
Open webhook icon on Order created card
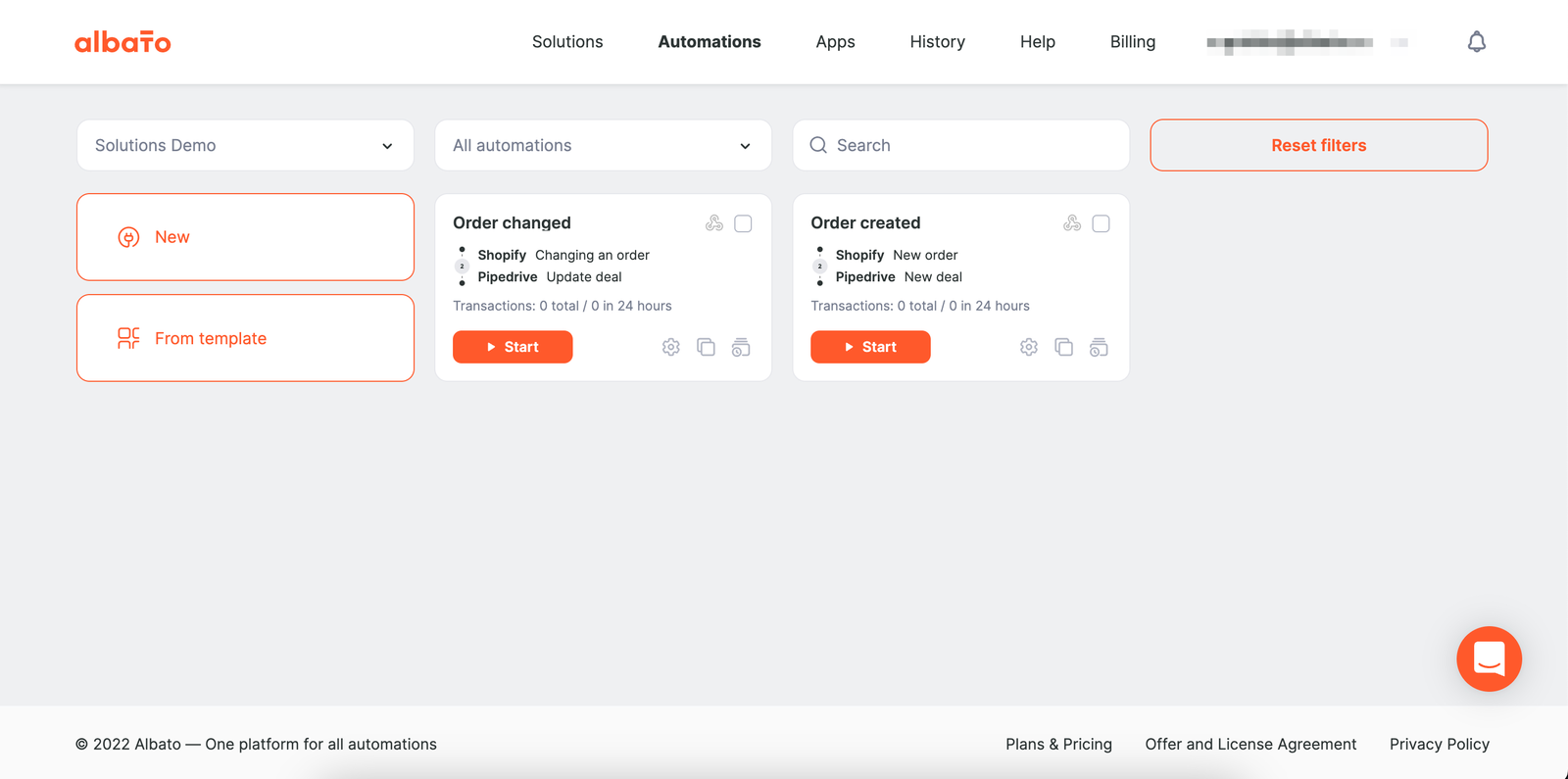[1072, 223]
